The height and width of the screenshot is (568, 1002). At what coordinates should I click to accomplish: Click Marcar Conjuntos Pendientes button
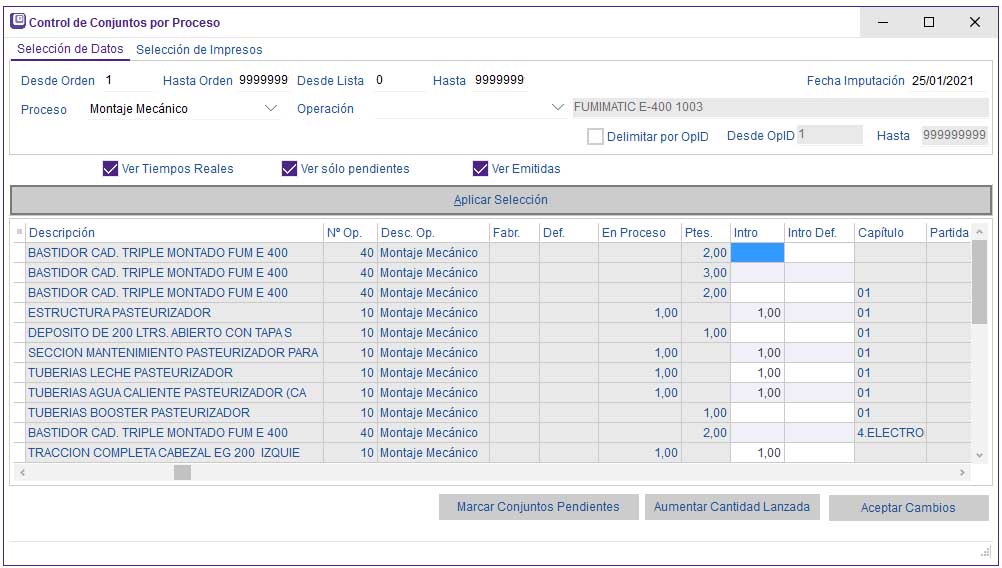538,507
